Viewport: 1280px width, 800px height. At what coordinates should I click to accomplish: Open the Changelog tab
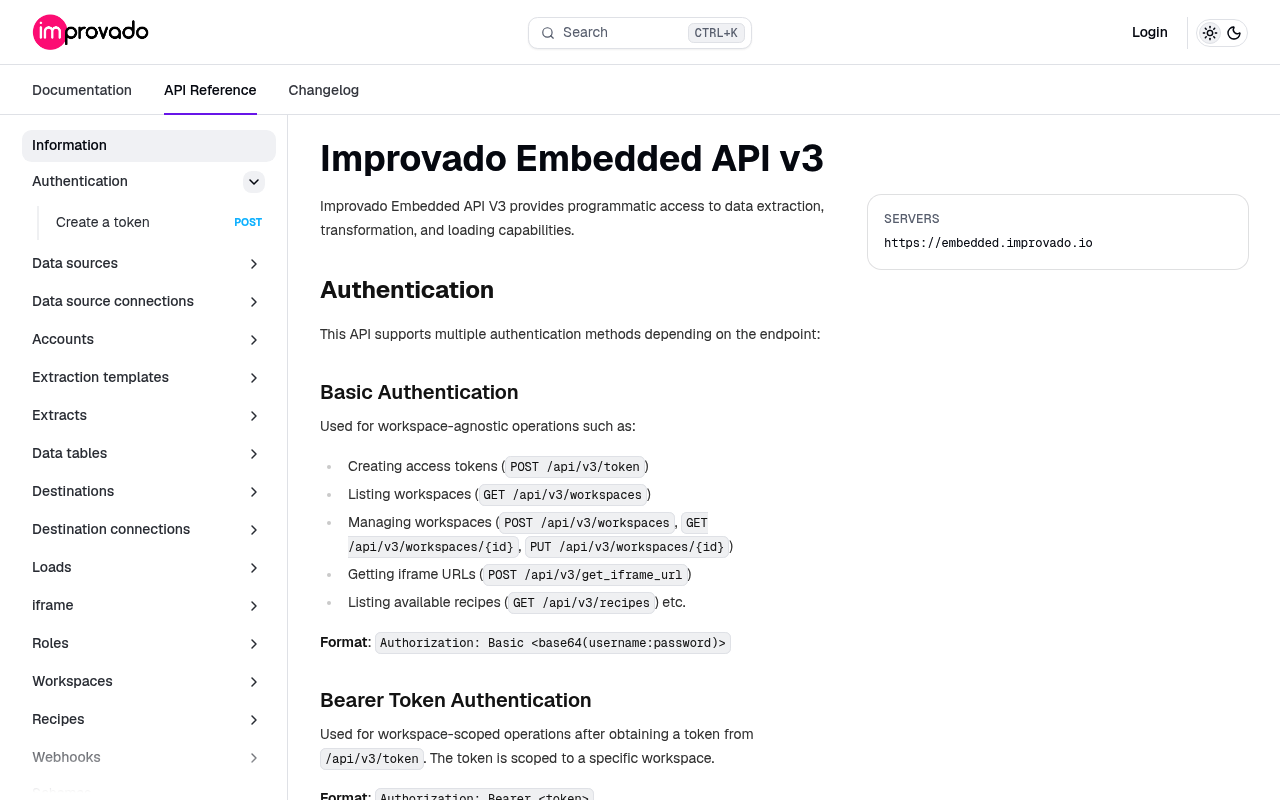pos(324,90)
